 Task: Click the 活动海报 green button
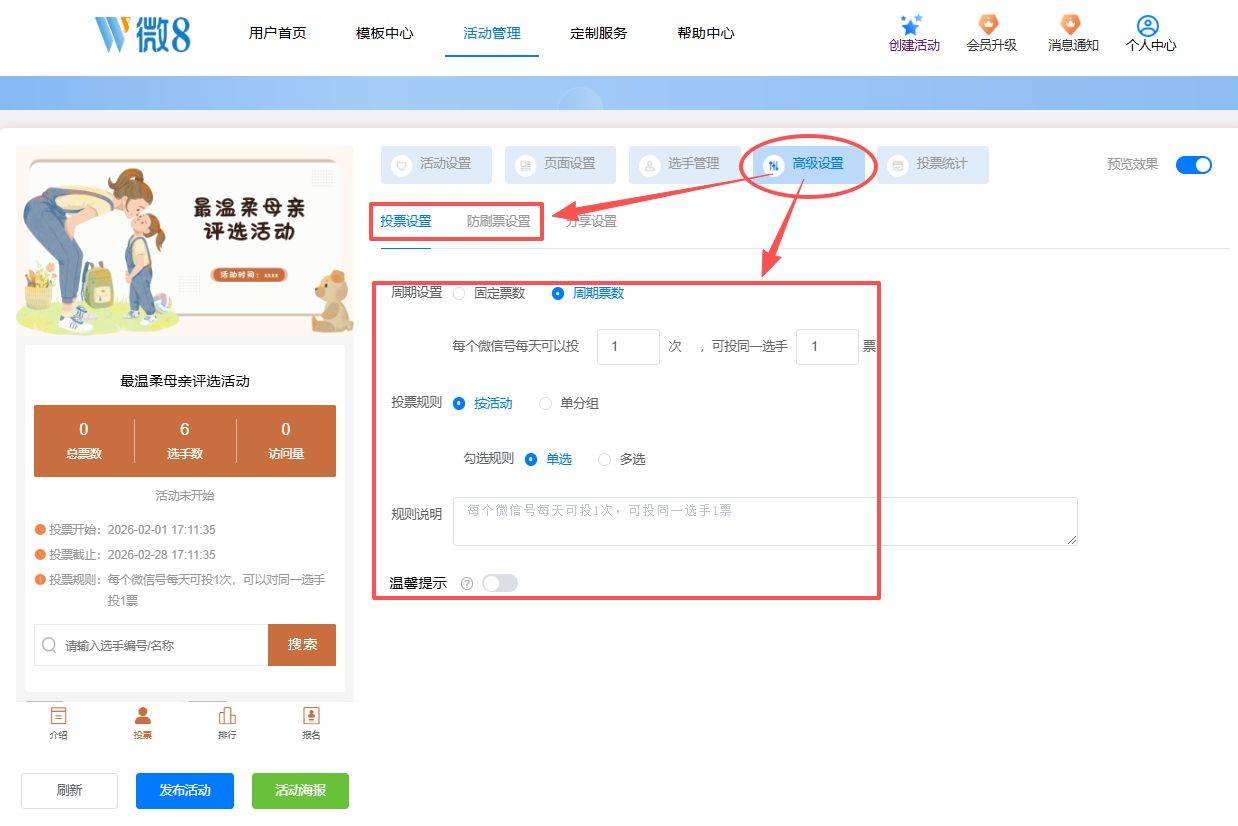(x=300, y=790)
